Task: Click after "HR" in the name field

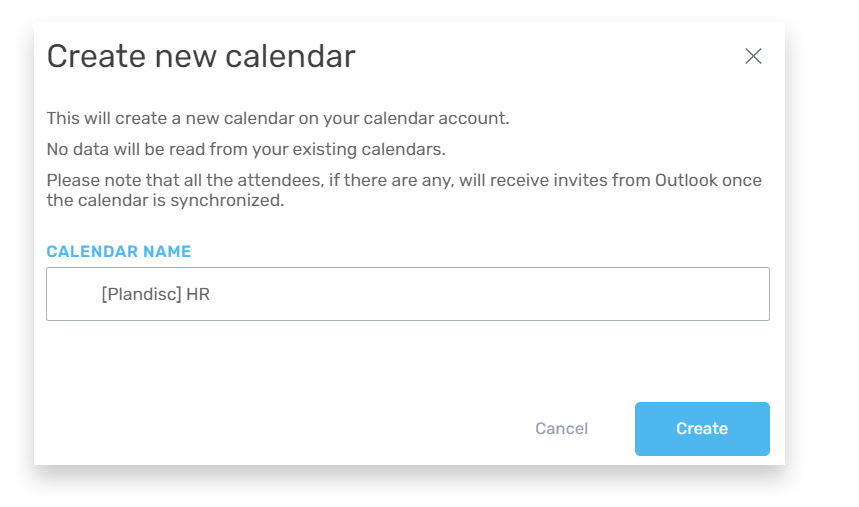Action: 212,294
